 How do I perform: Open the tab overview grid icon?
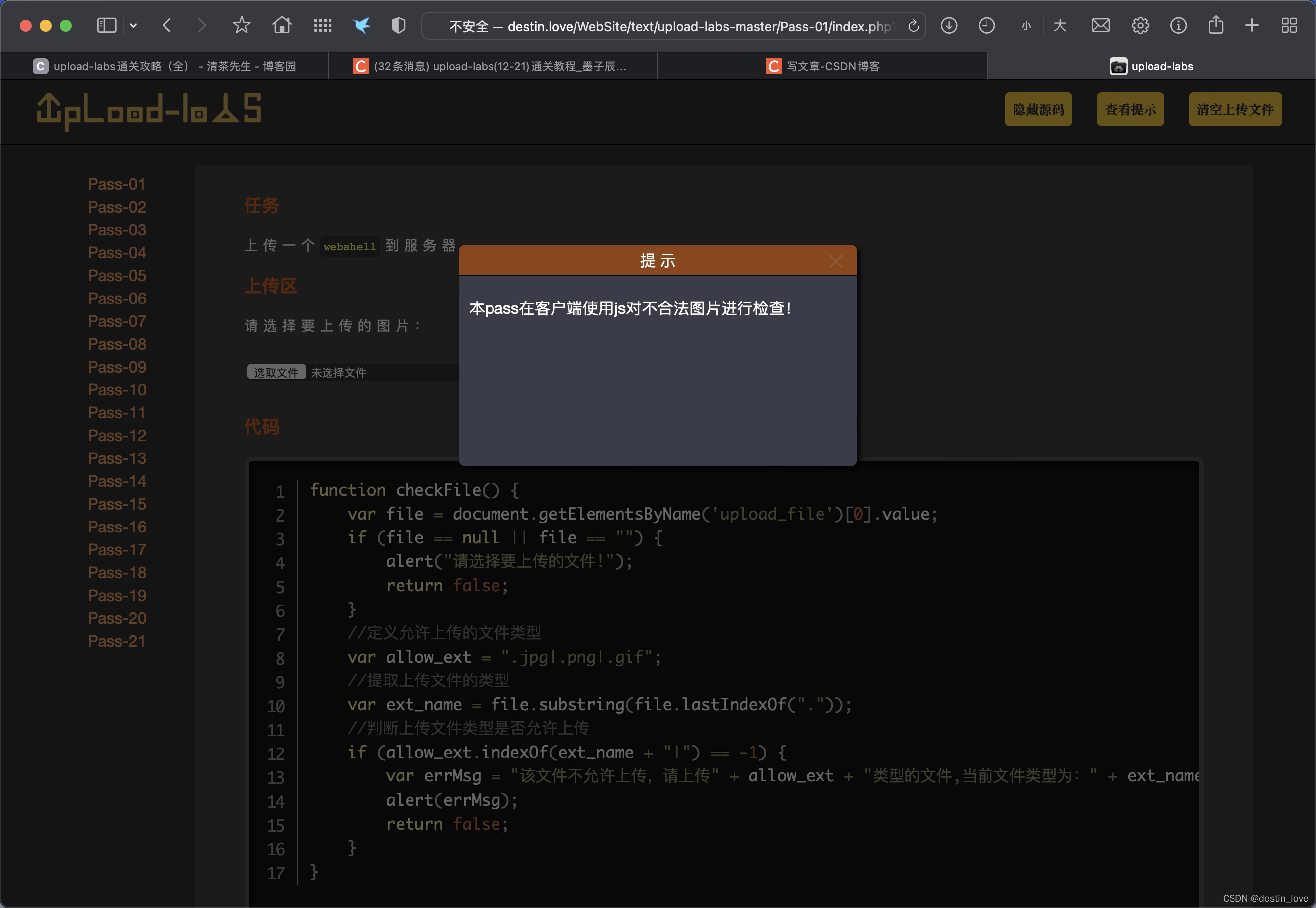click(x=1289, y=26)
